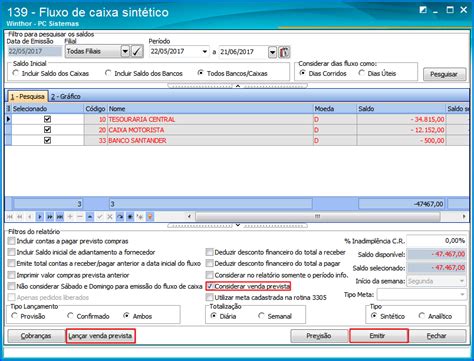Select the 1 - Pesquisa tab

(28, 96)
